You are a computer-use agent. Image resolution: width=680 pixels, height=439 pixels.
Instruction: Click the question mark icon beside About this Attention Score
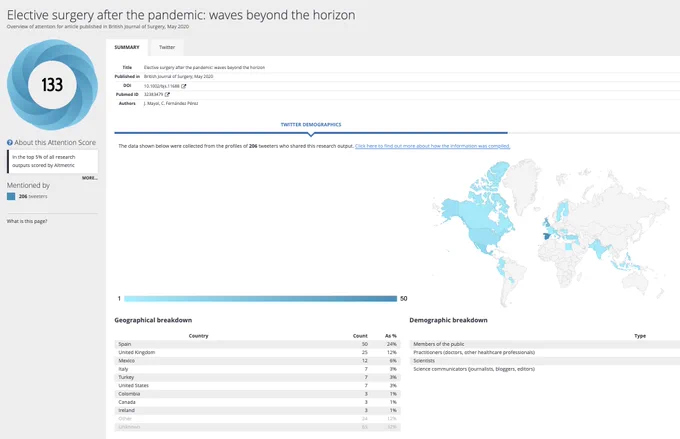tap(10, 142)
